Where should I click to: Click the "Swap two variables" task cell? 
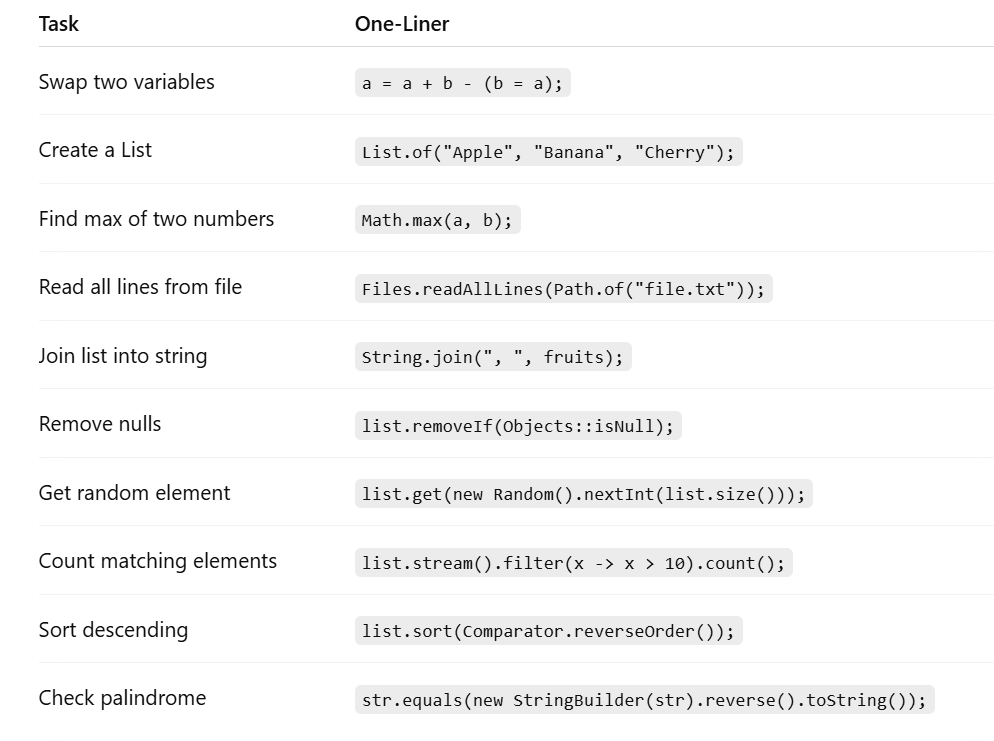(x=127, y=82)
